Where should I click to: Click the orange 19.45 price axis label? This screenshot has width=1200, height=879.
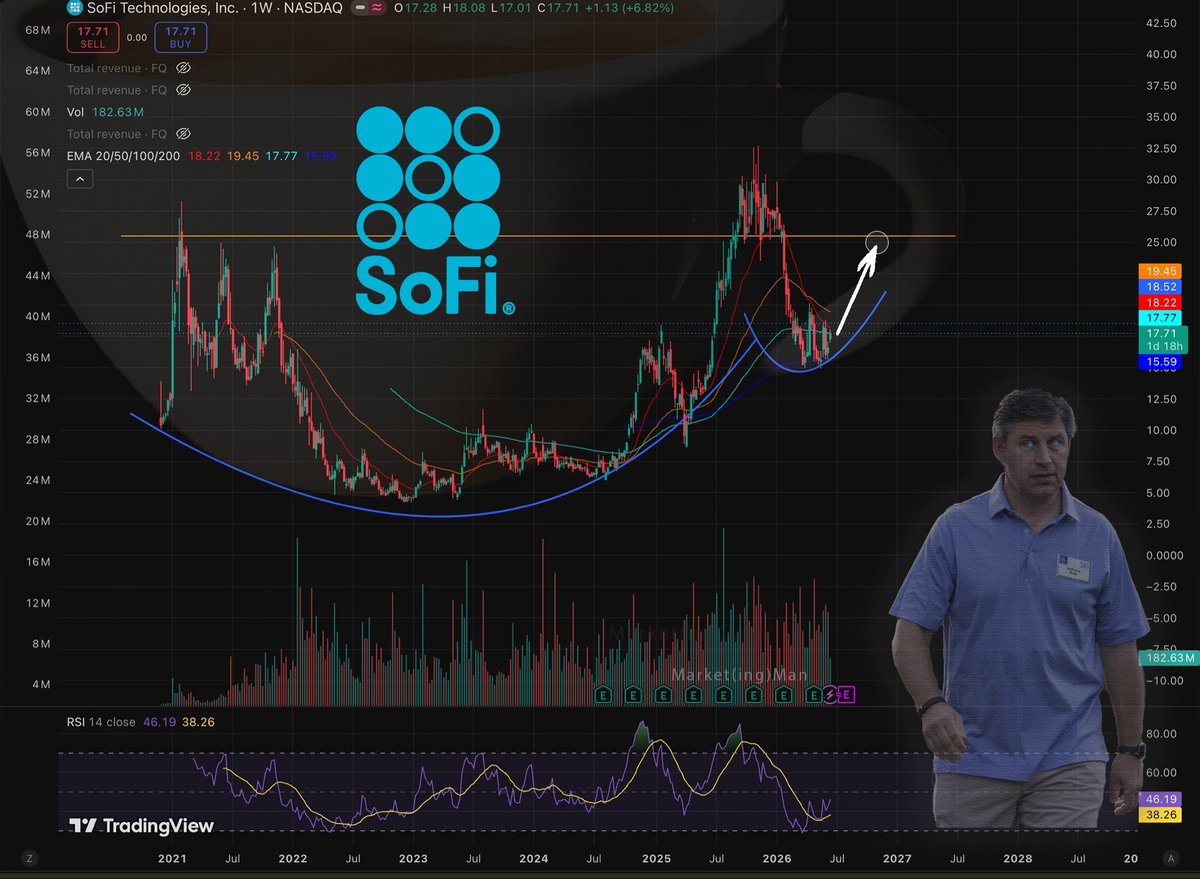point(1160,271)
